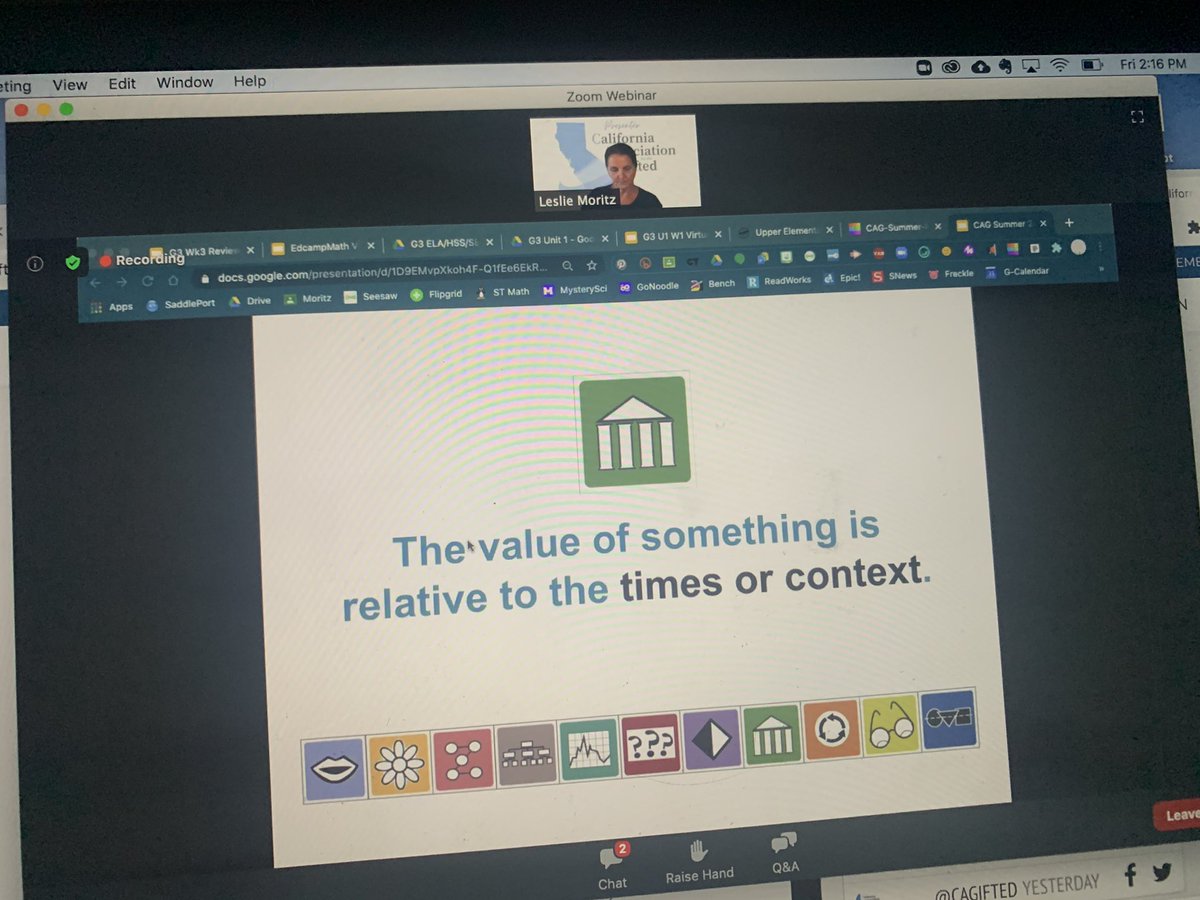1200x900 pixels.
Task: Click the line graph trends icon
Action: (589, 749)
